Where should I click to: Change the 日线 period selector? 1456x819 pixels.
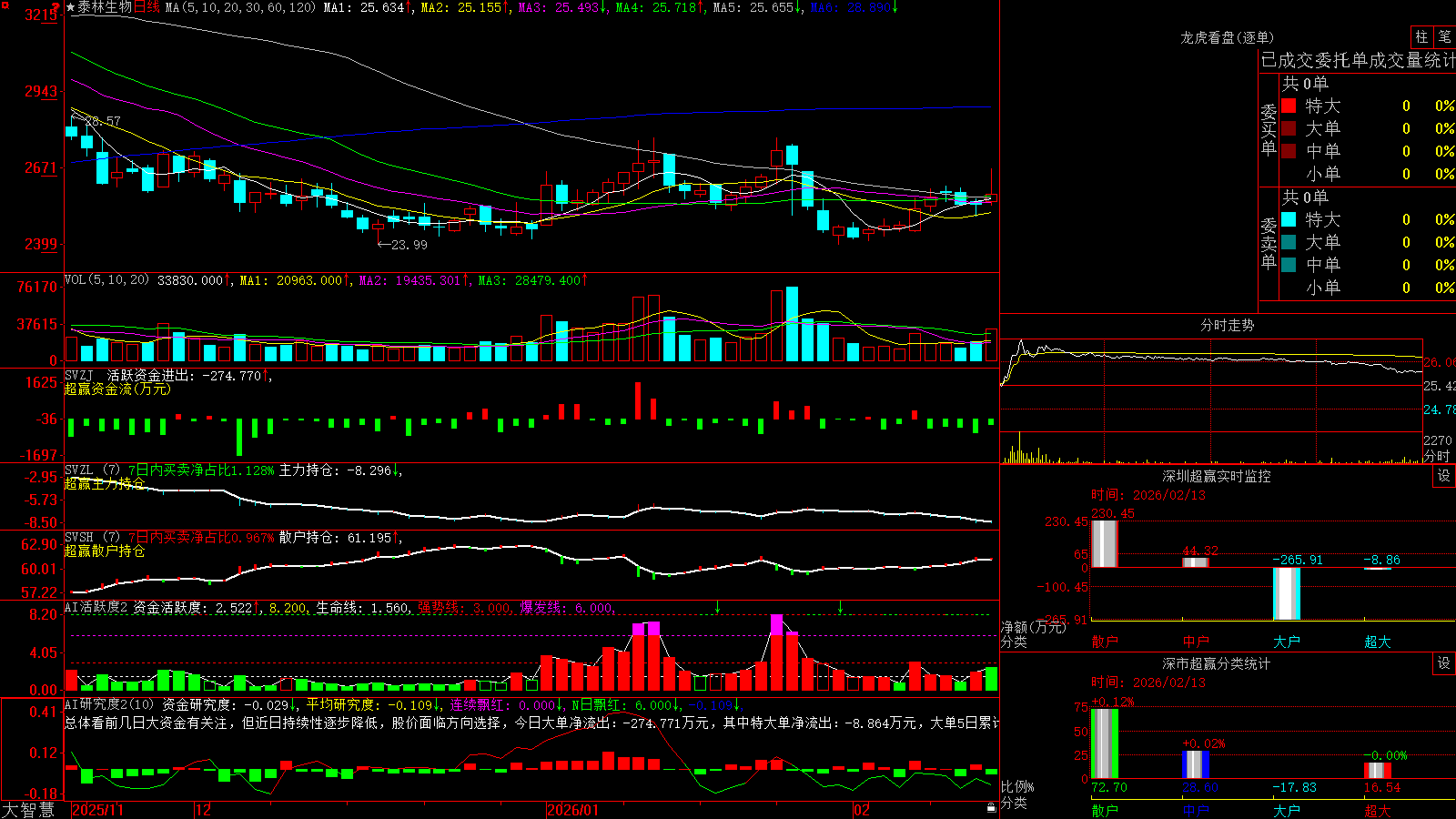(x=147, y=7)
